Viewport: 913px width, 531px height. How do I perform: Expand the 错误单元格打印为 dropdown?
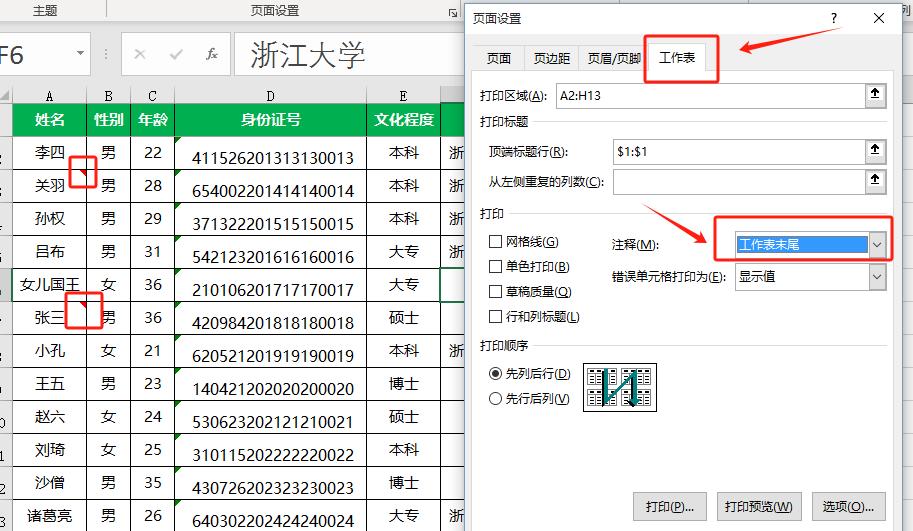pyautogui.click(x=877, y=277)
